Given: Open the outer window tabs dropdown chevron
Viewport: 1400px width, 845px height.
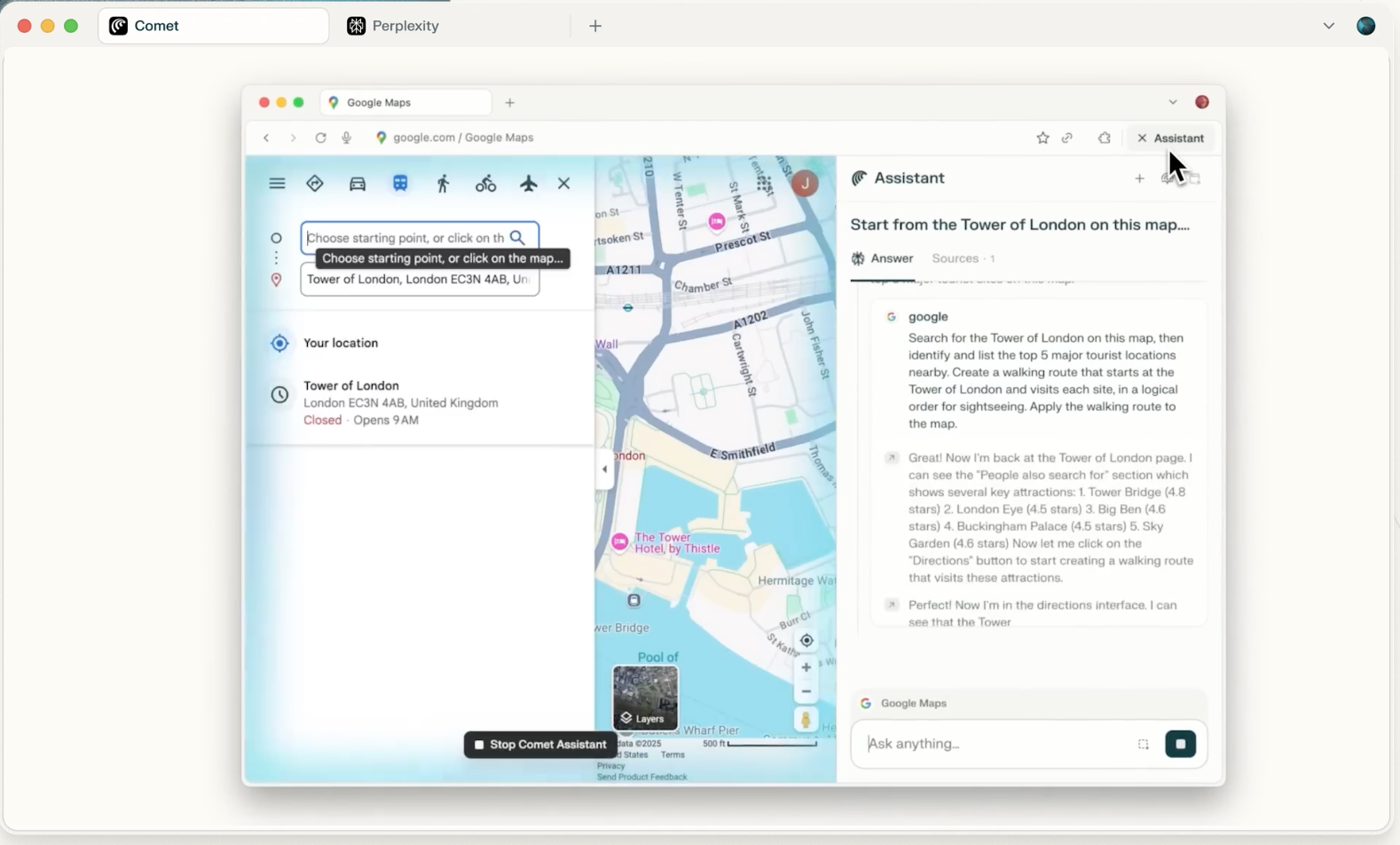Looking at the screenshot, I should pyautogui.click(x=1328, y=26).
